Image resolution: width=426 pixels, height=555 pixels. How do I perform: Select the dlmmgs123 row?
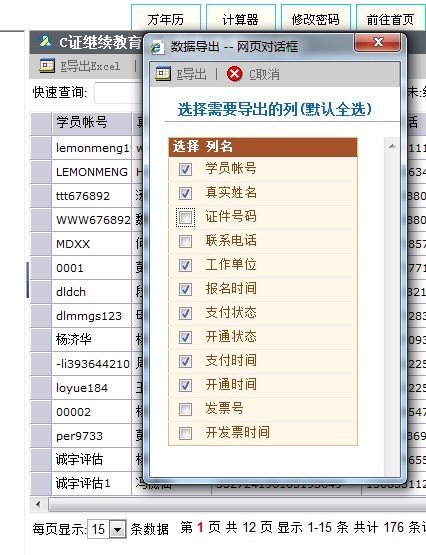[91, 316]
